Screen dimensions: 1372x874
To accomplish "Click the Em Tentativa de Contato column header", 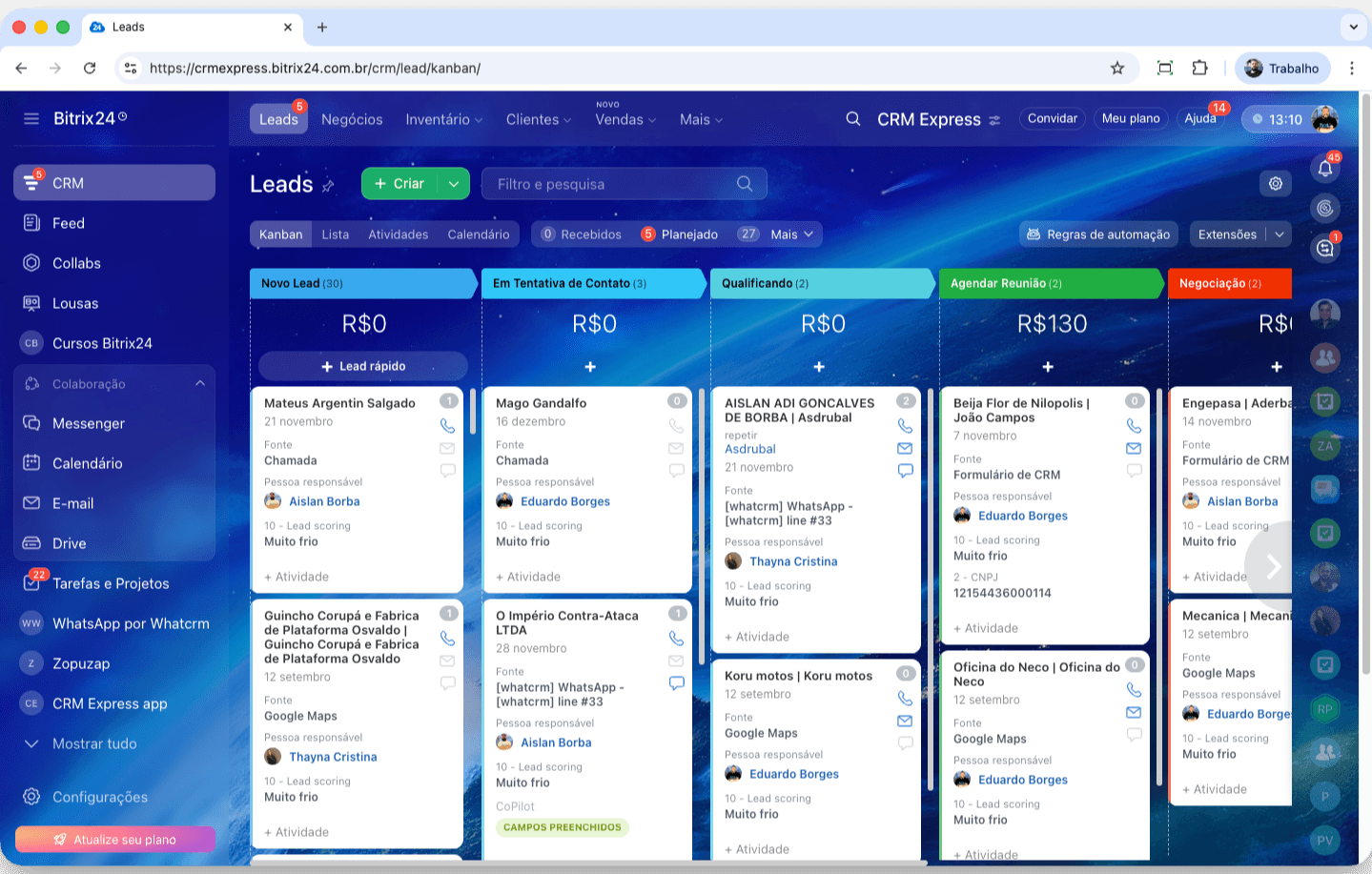I will pyautogui.click(x=594, y=283).
